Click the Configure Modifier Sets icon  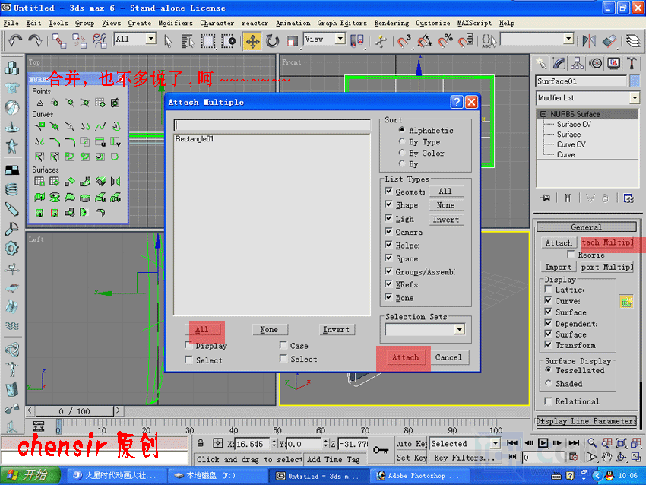pos(628,198)
